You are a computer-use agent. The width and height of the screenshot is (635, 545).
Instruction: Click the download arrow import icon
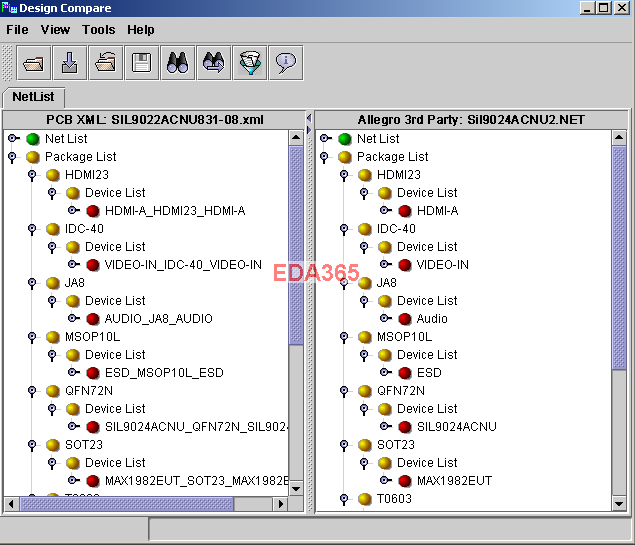[70, 63]
